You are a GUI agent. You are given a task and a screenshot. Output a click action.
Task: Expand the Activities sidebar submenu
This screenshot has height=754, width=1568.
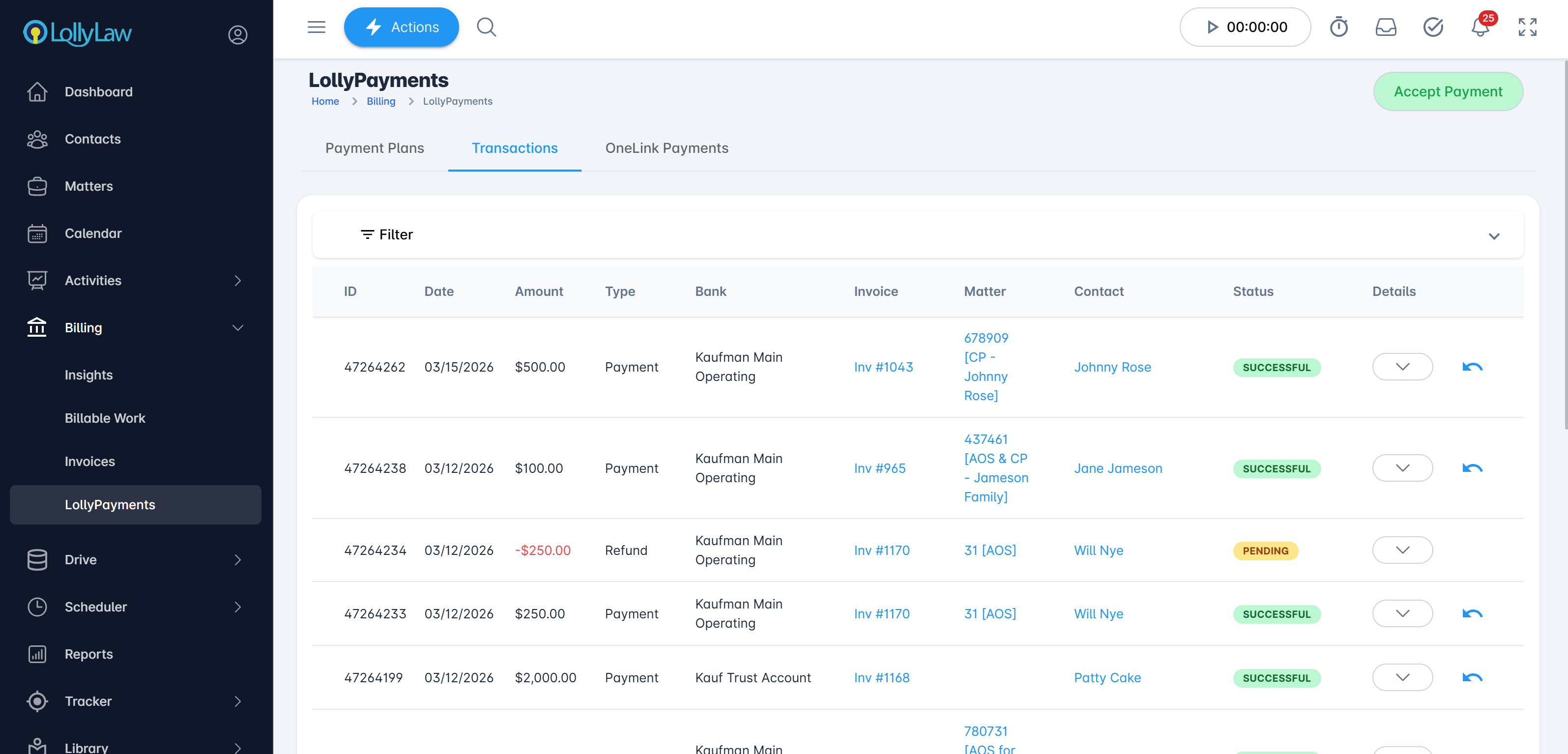click(237, 281)
